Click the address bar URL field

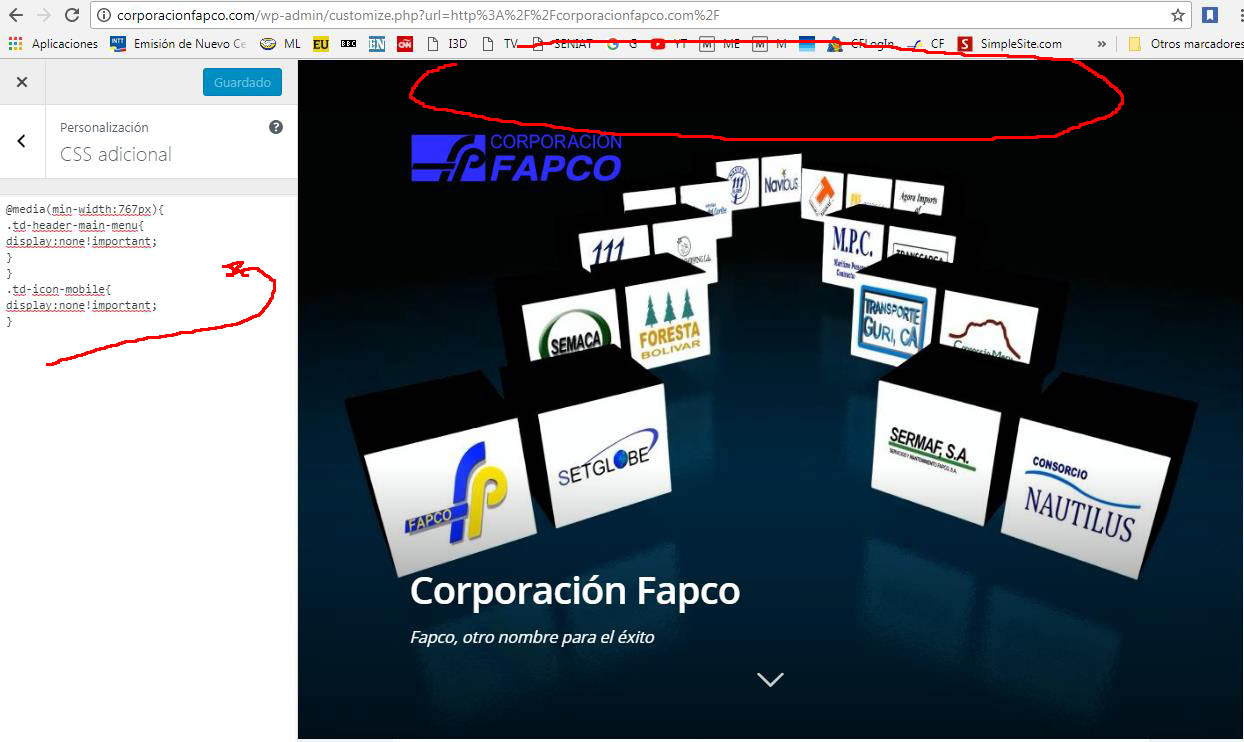[x=638, y=16]
